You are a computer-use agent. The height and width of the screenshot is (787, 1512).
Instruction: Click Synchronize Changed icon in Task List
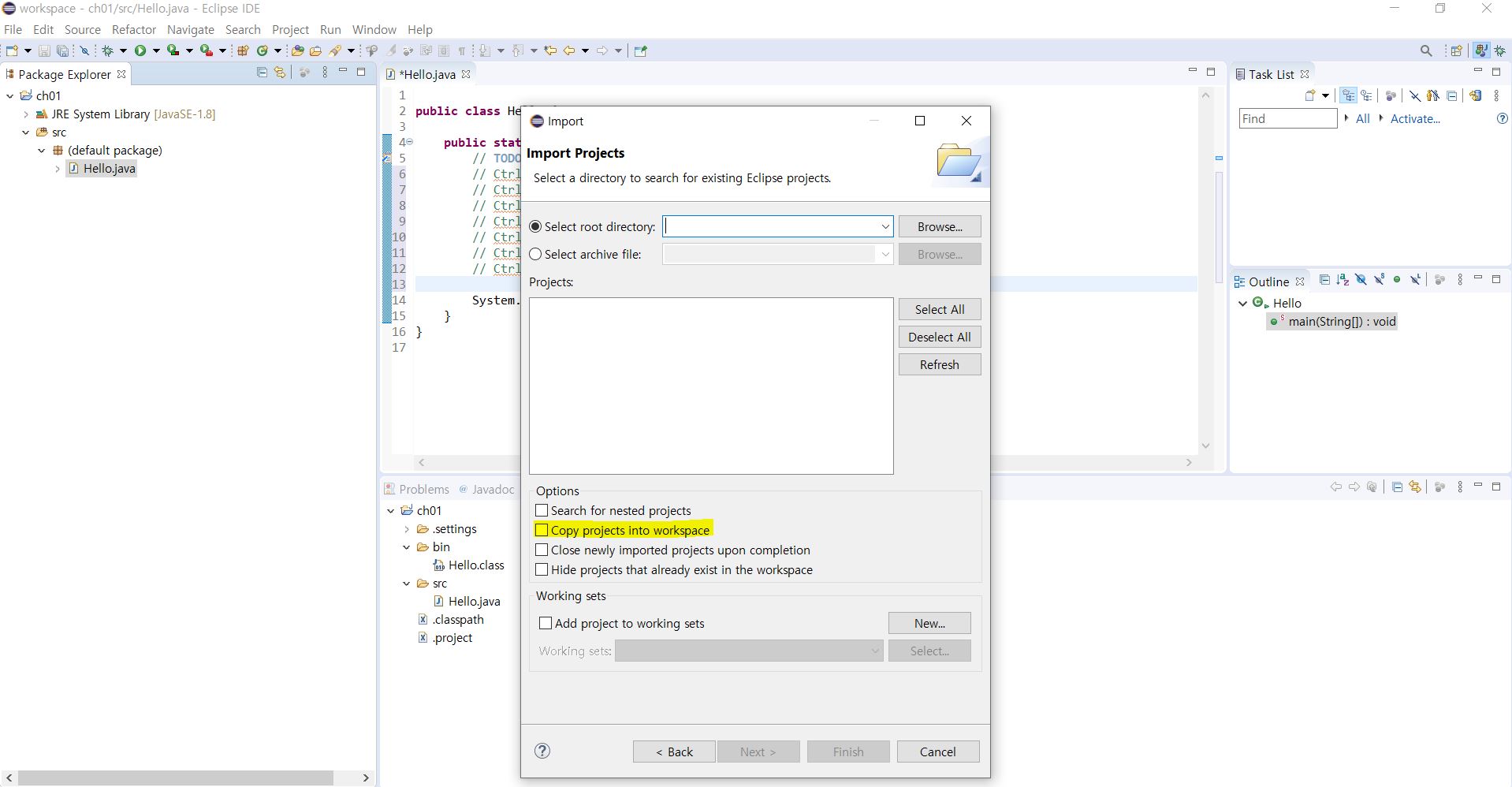[x=1475, y=95]
